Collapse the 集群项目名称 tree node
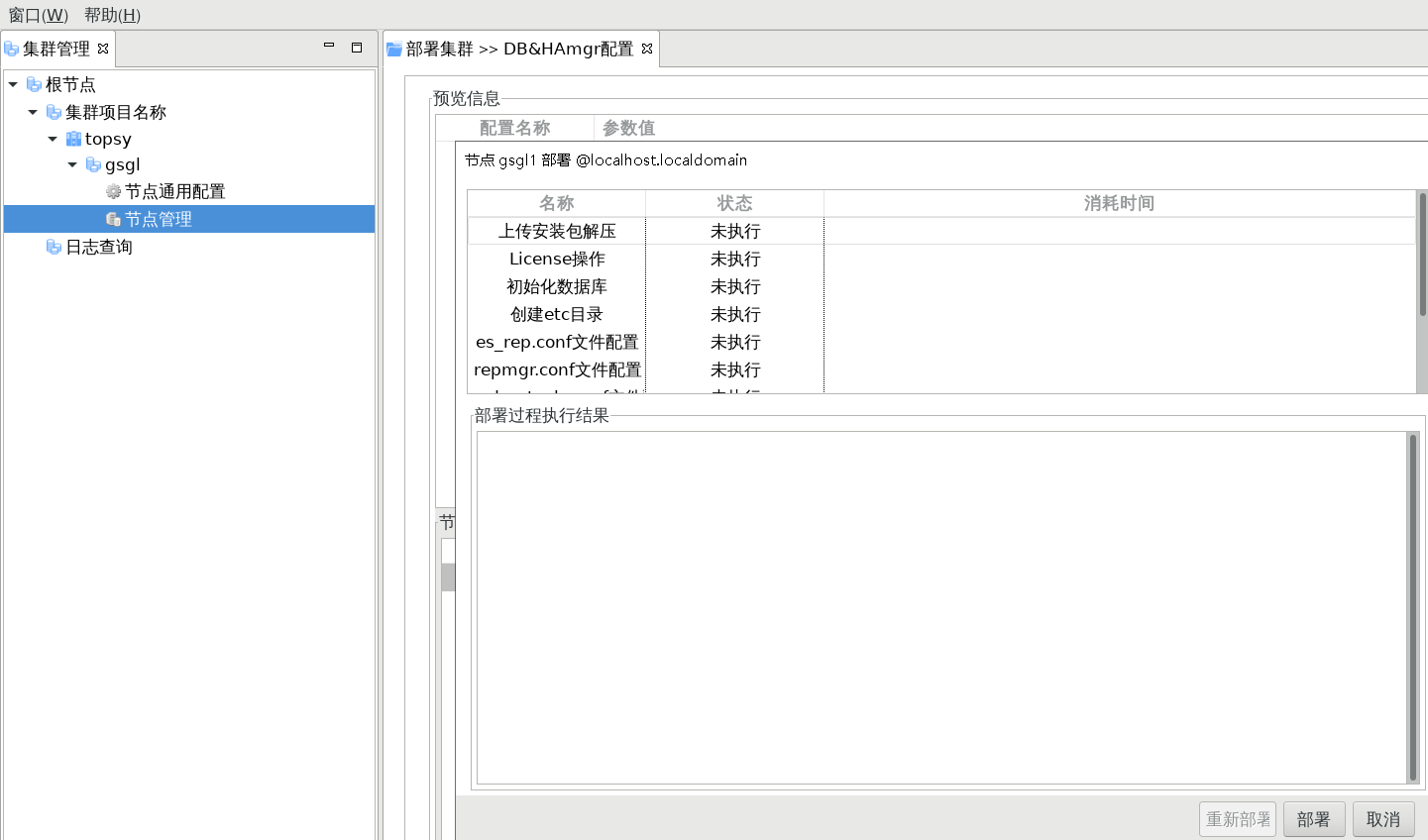This screenshot has width=1428, height=840. coord(33,112)
